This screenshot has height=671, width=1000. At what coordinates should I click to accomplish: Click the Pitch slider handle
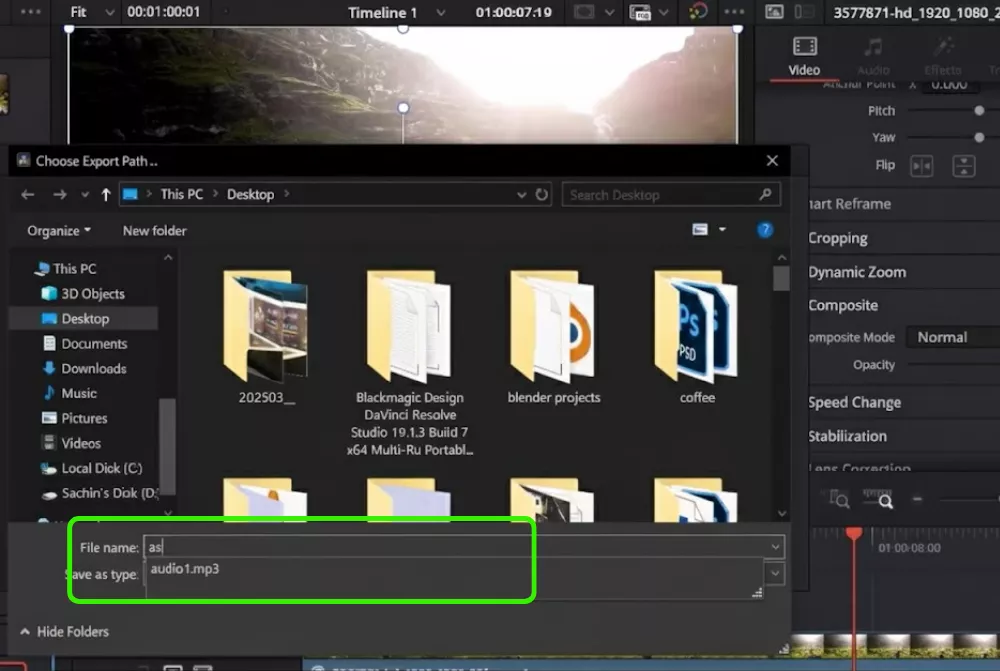pos(979,111)
